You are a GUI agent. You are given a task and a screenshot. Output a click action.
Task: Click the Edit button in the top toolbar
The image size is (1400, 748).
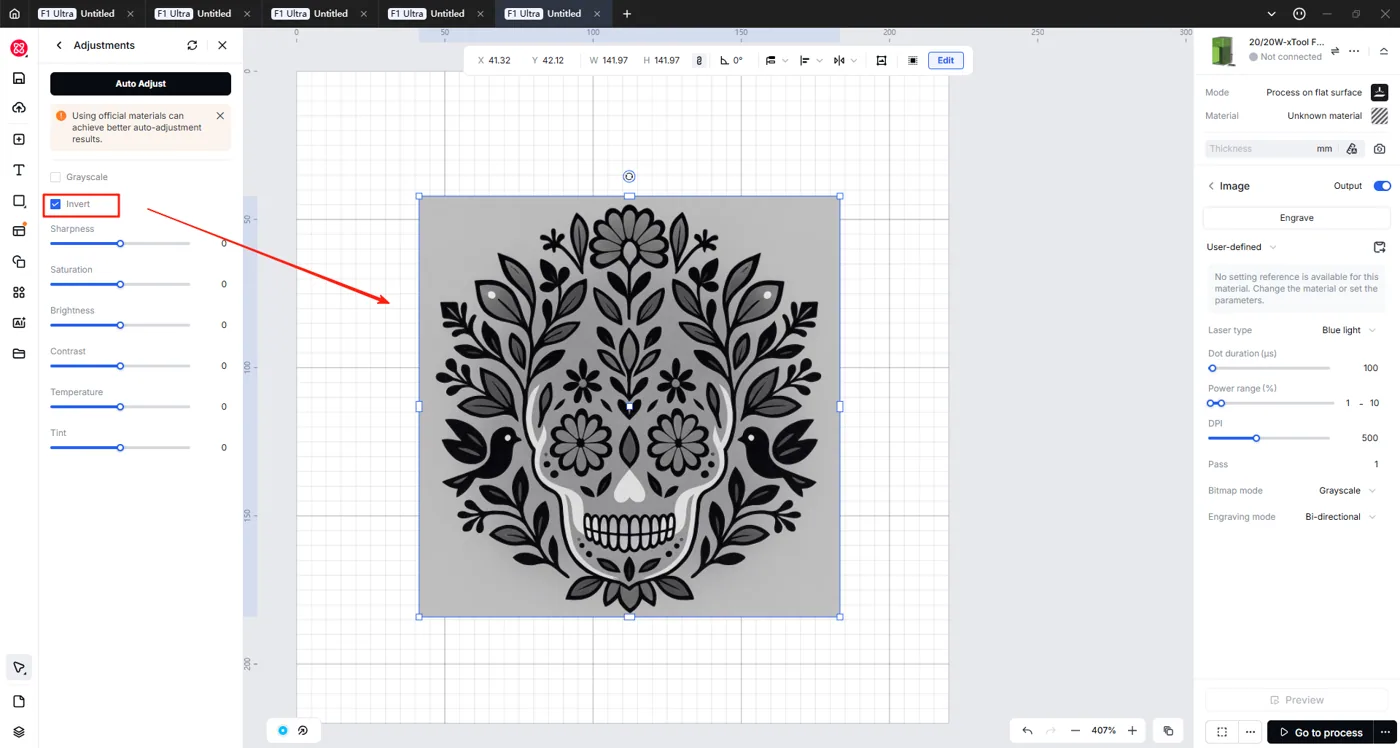(945, 60)
